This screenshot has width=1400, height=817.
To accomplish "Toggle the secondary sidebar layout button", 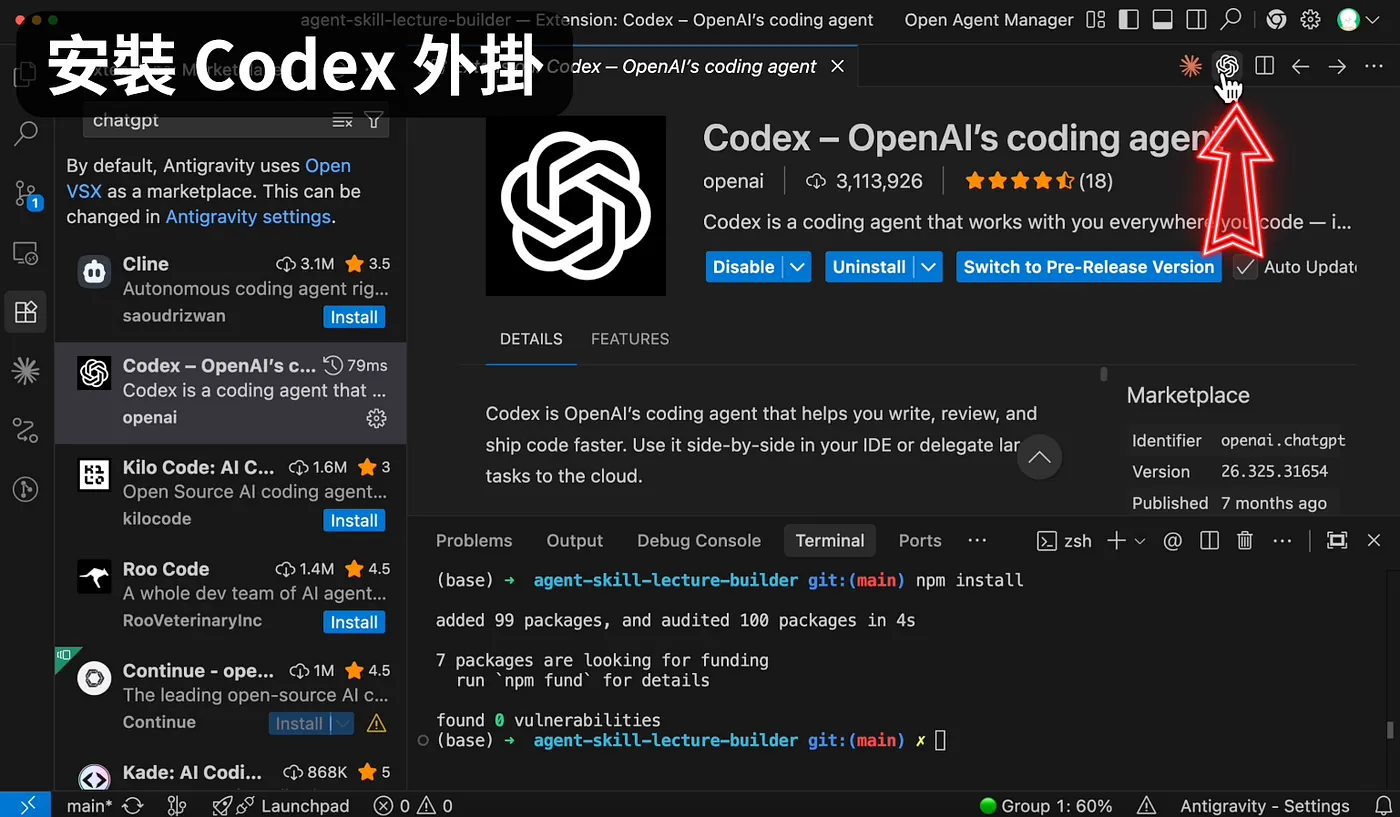I will [x=1196, y=20].
